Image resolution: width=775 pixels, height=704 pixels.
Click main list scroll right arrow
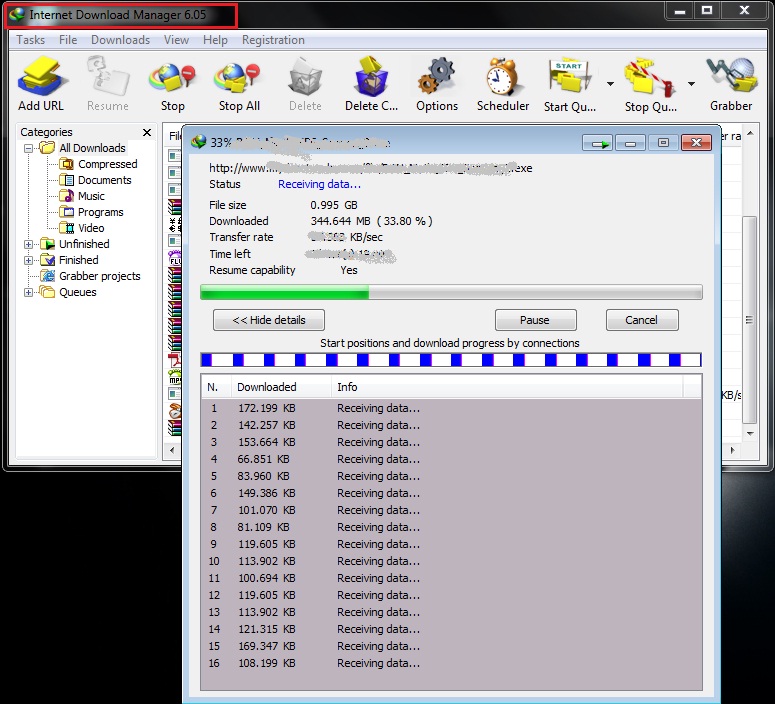tap(732, 450)
